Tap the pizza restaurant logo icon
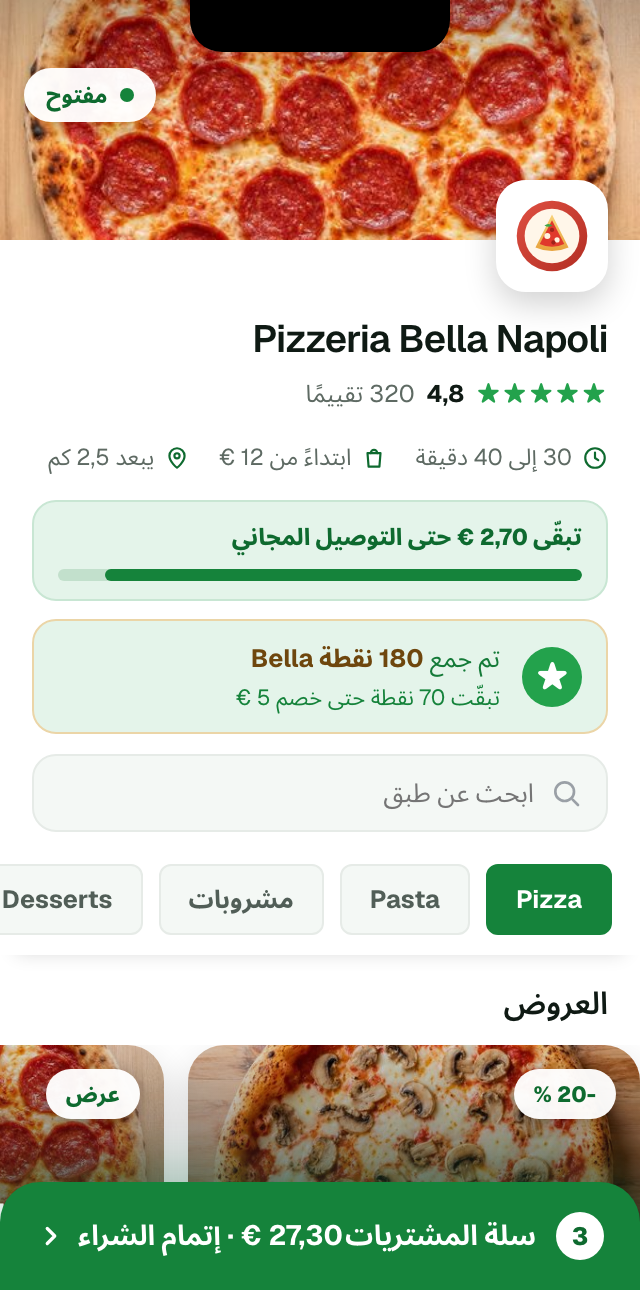Image resolution: width=640 pixels, height=1290 pixels. tap(552, 236)
